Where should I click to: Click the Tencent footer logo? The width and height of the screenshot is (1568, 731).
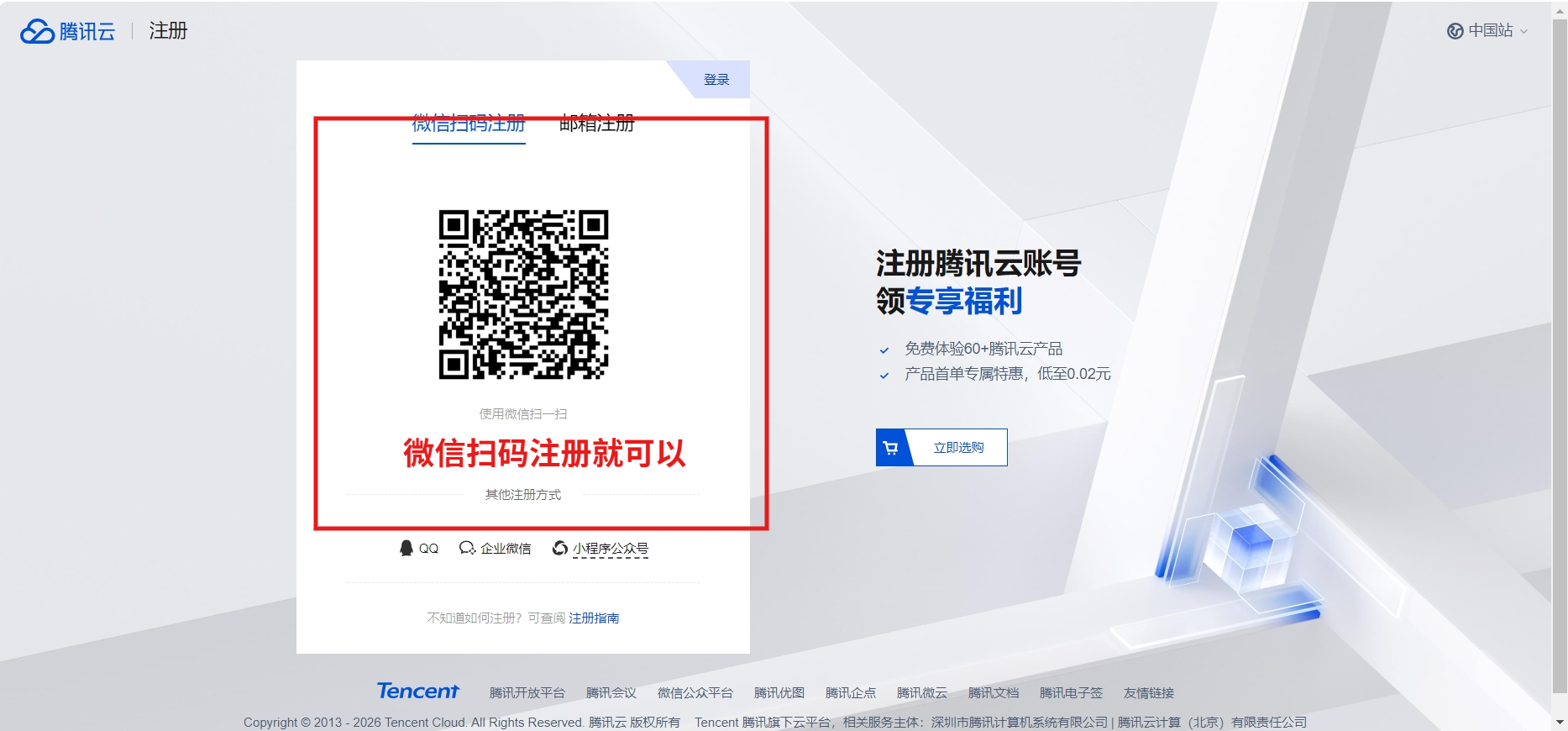point(417,691)
